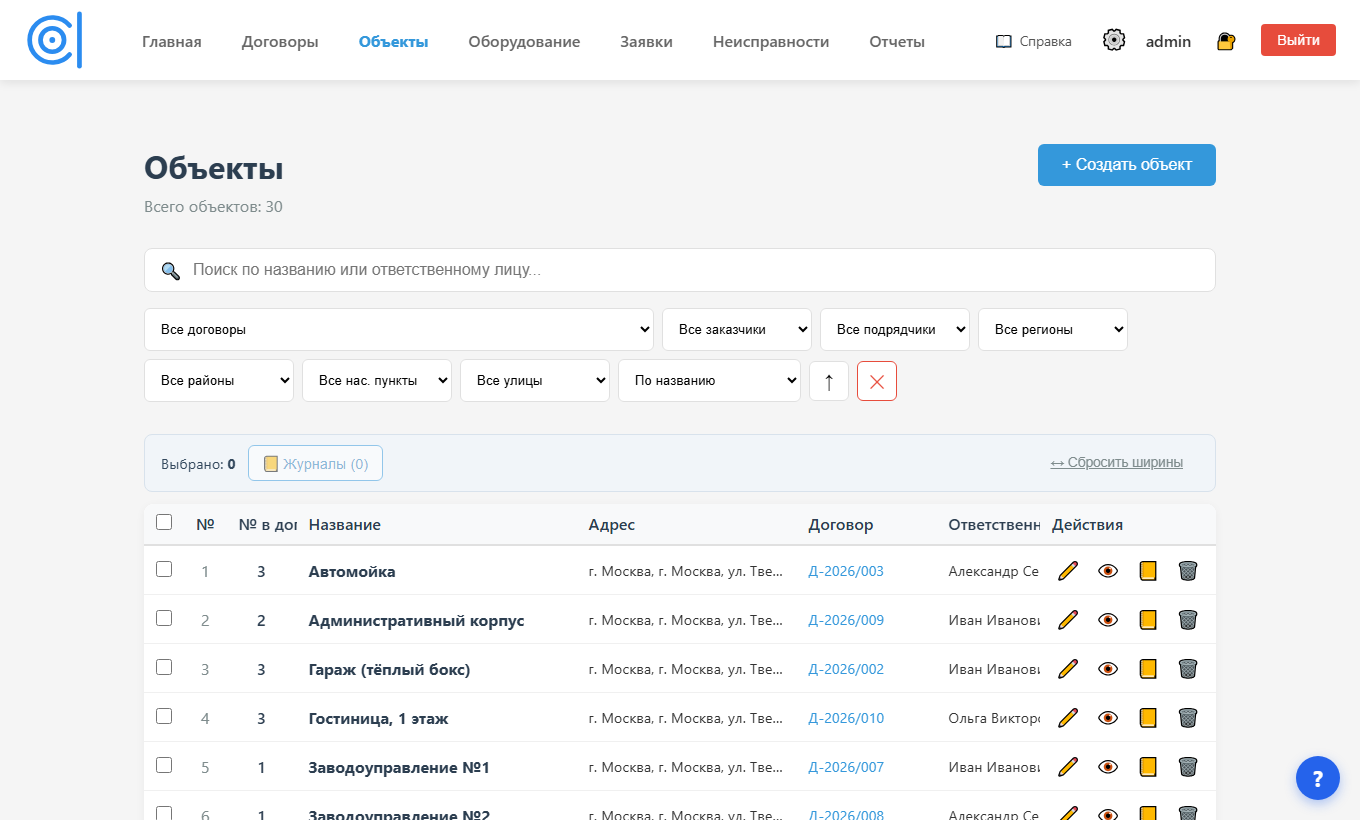Open contract link Д-2026/009
Screen dimensions: 1360x820
[846, 620]
